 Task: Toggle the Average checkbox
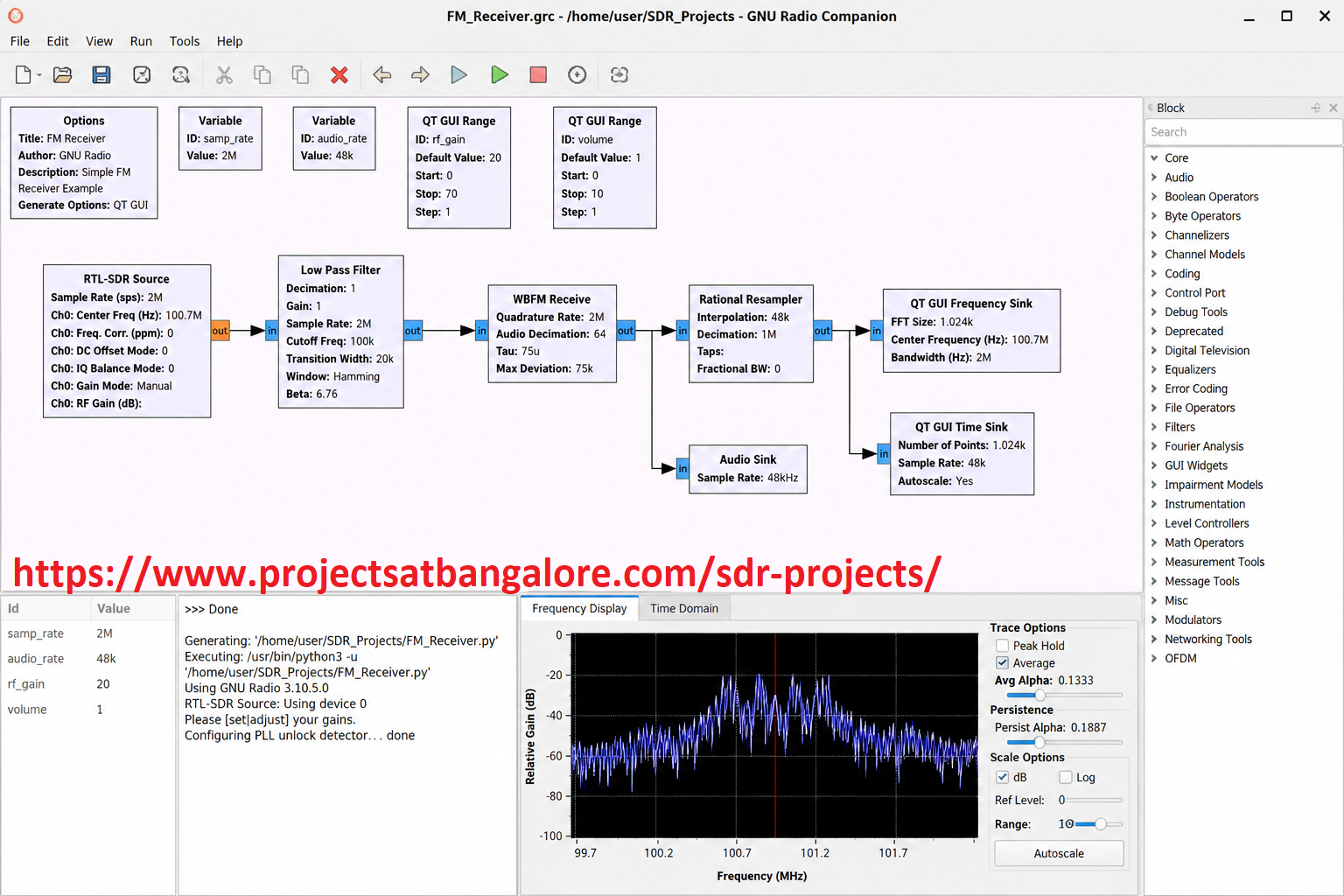[x=1003, y=663]
